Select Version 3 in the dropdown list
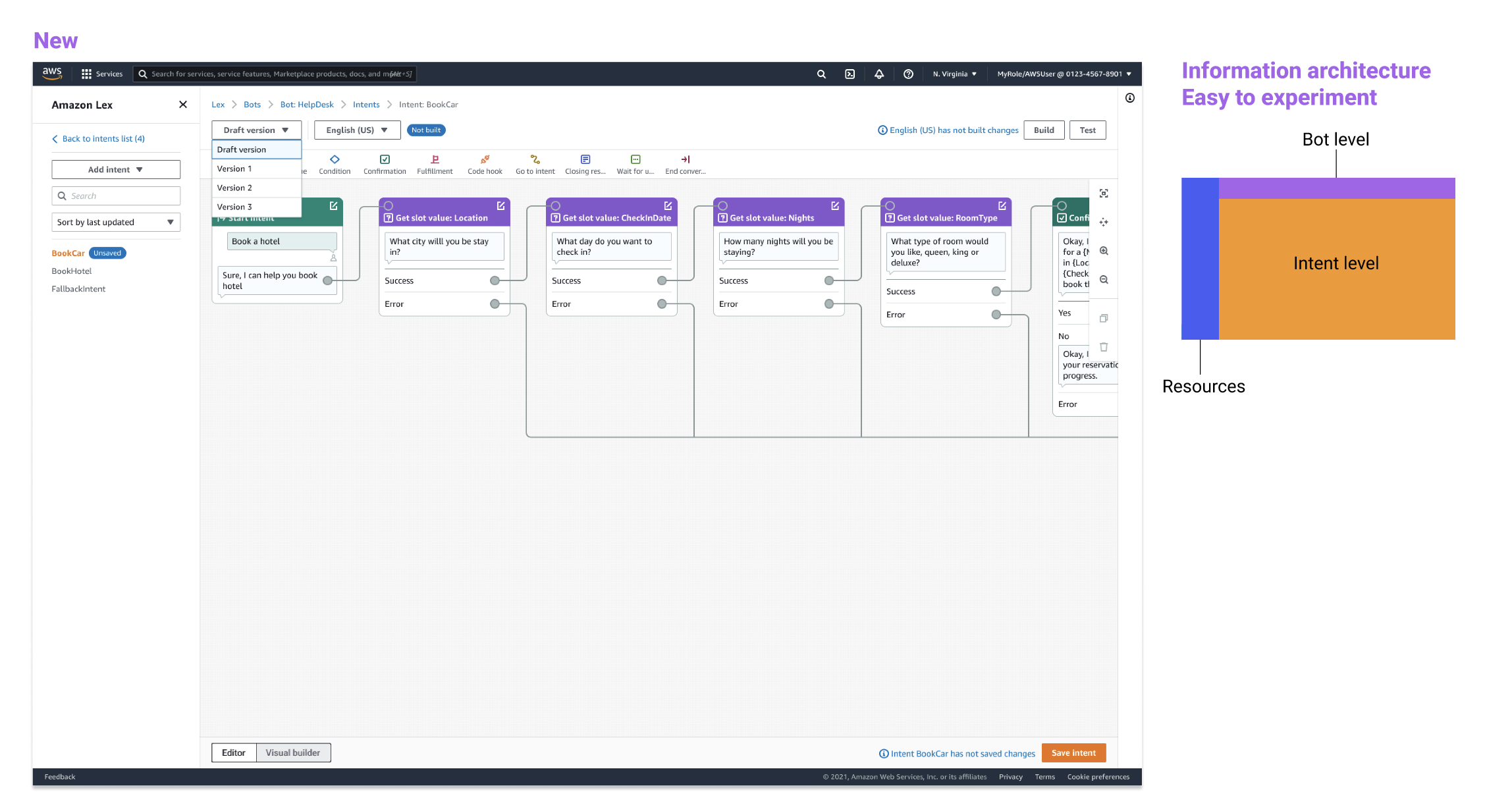The image size is (1512, 794). [x=256, y=207]
